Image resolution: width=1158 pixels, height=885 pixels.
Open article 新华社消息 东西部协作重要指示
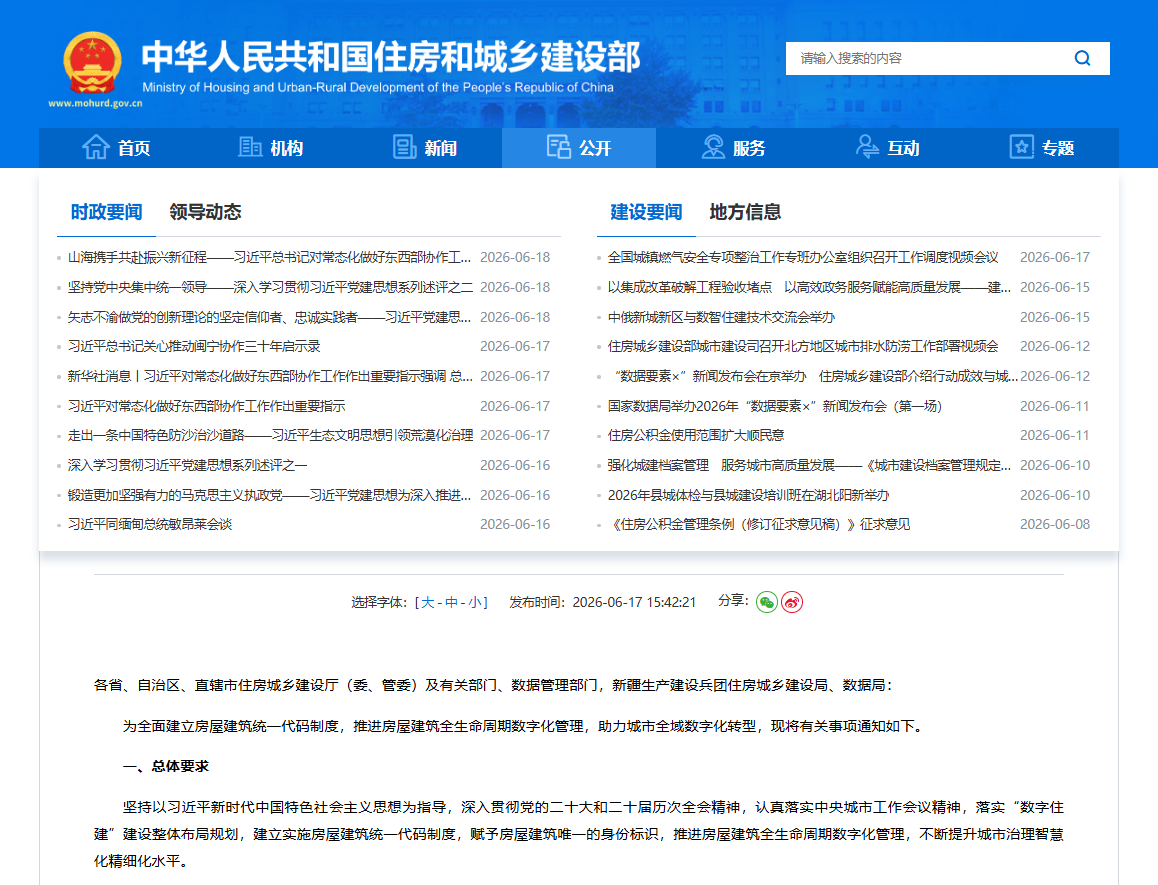(270, 376)
